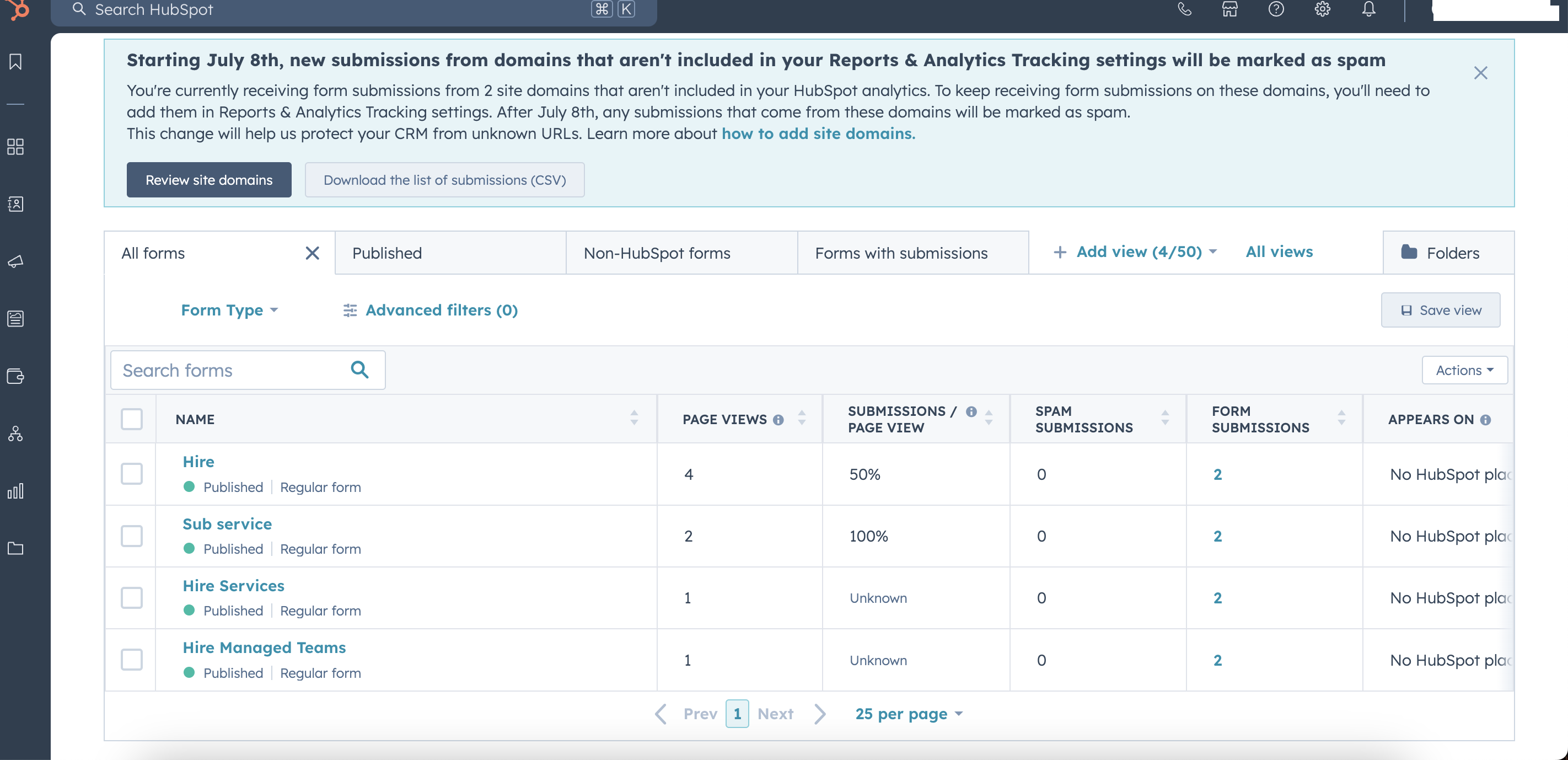Switch to Forms with submissions tab

pyautogui.click(x=913, y=253)
